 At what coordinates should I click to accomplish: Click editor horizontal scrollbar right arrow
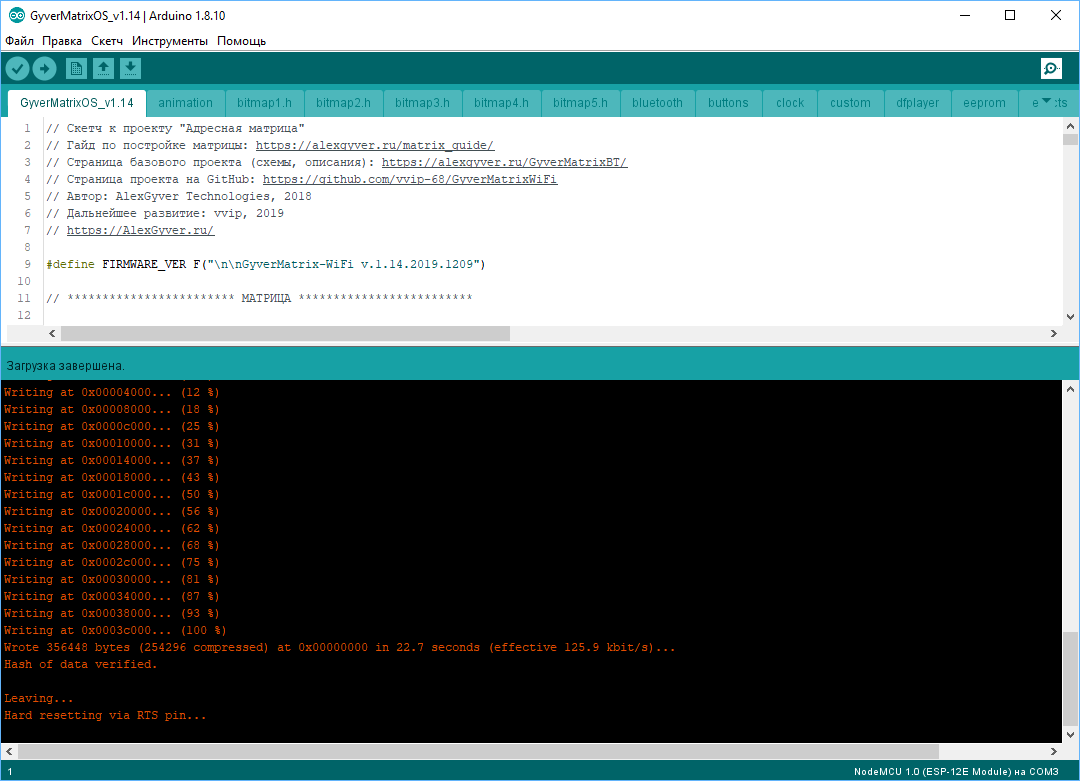coord(1054,333)
